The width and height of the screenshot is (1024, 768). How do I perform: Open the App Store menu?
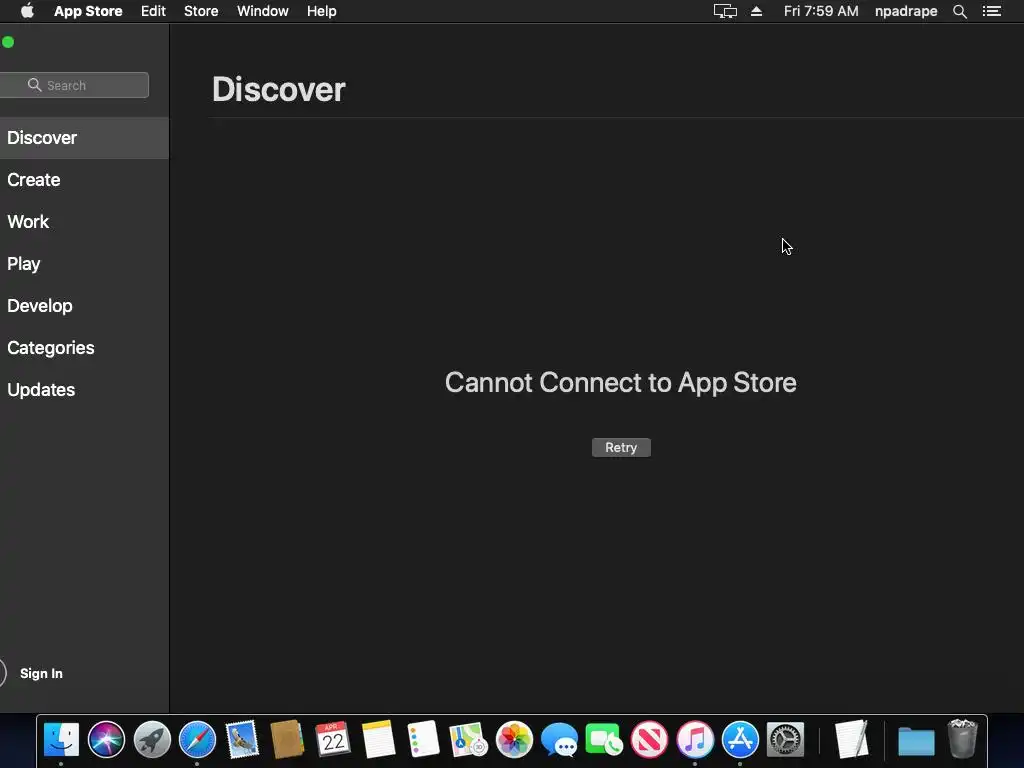coord(88,11)
